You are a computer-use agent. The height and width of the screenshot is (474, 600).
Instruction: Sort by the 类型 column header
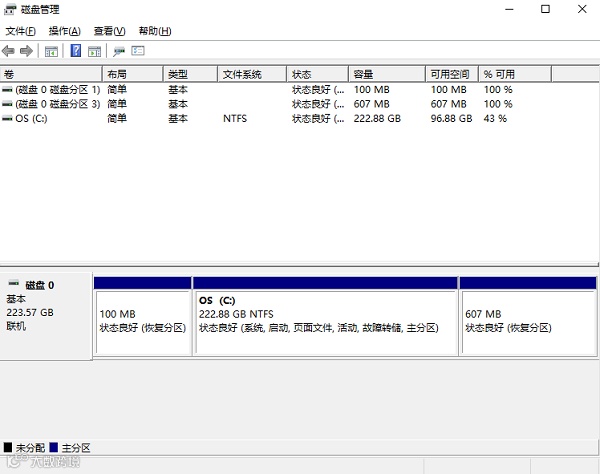(191, 74)
